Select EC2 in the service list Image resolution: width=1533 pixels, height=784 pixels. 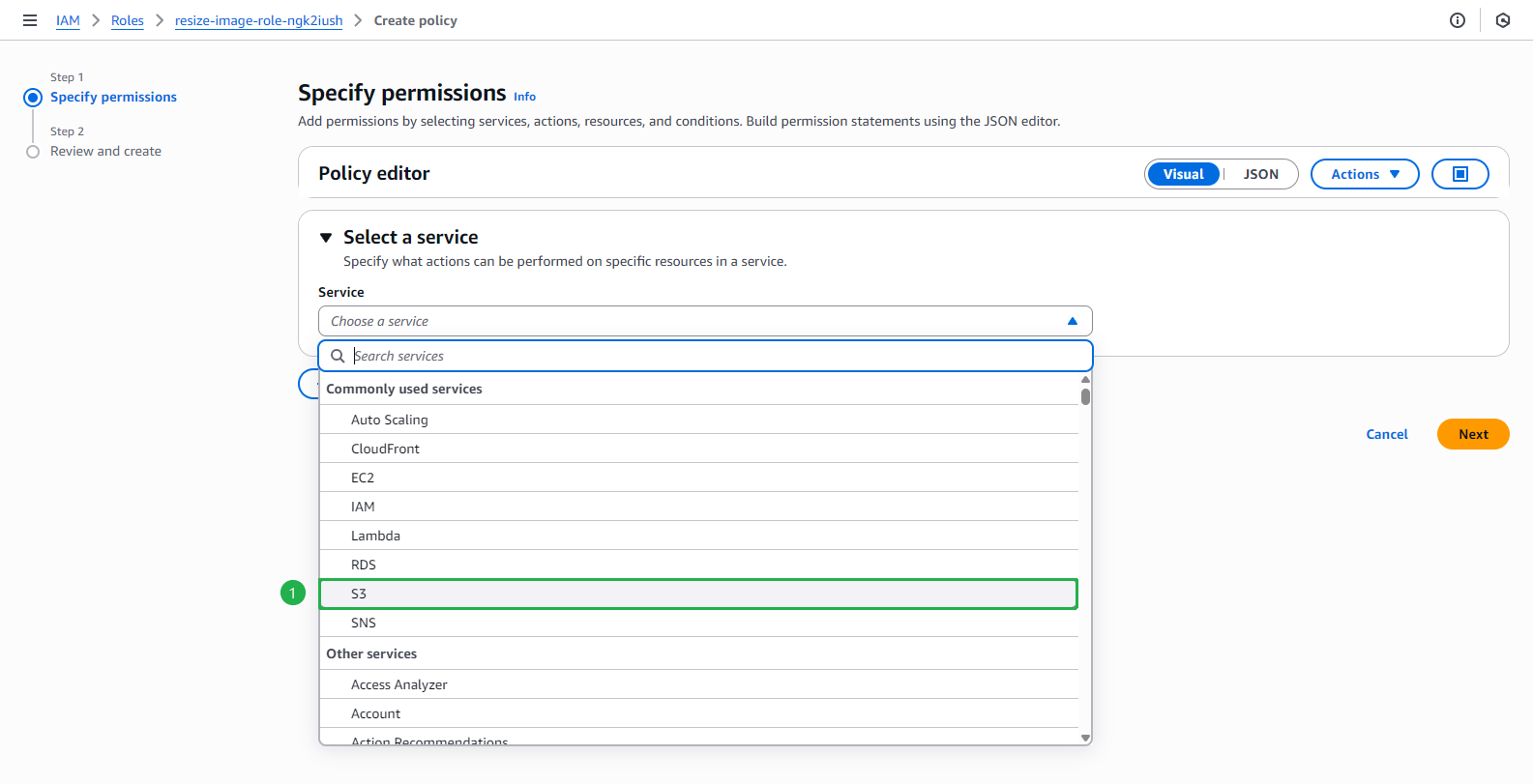698,478
